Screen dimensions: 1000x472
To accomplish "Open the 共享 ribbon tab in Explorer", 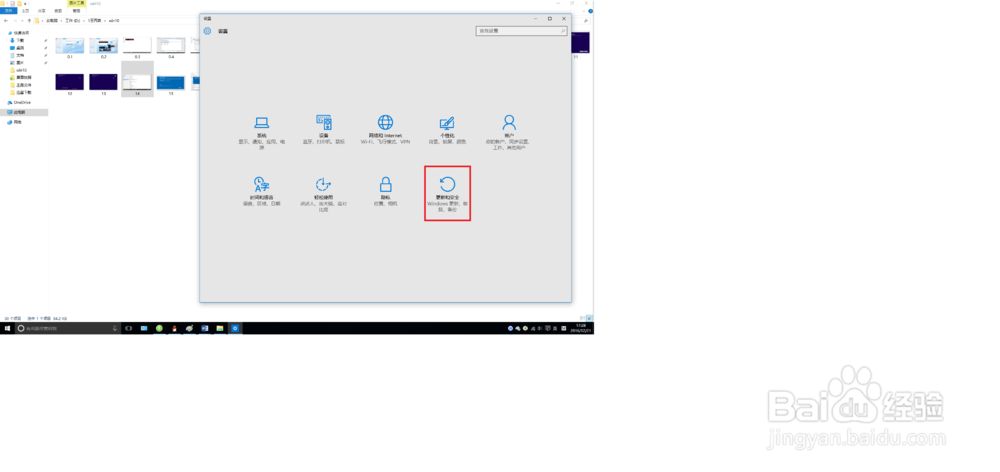I will coord(41,11).
